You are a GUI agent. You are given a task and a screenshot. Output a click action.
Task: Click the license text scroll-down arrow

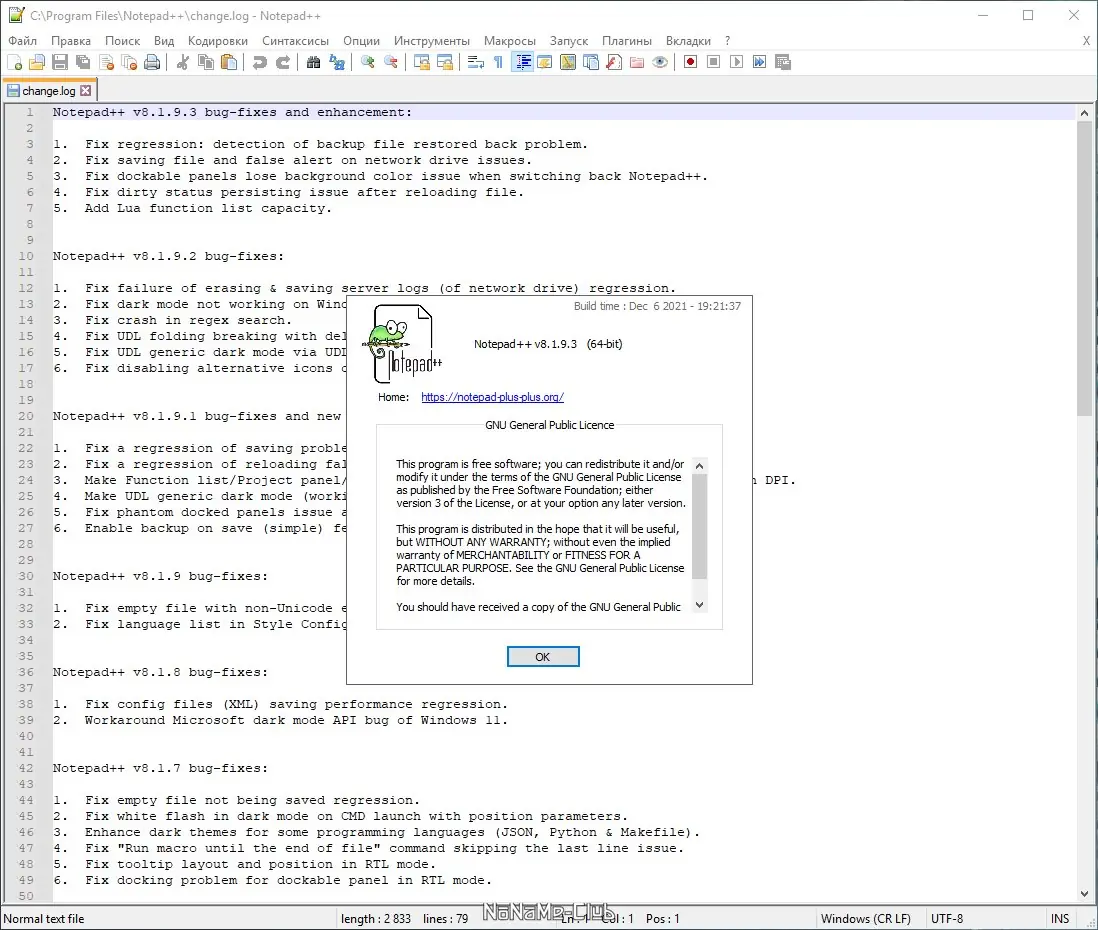tap(699, 605)
